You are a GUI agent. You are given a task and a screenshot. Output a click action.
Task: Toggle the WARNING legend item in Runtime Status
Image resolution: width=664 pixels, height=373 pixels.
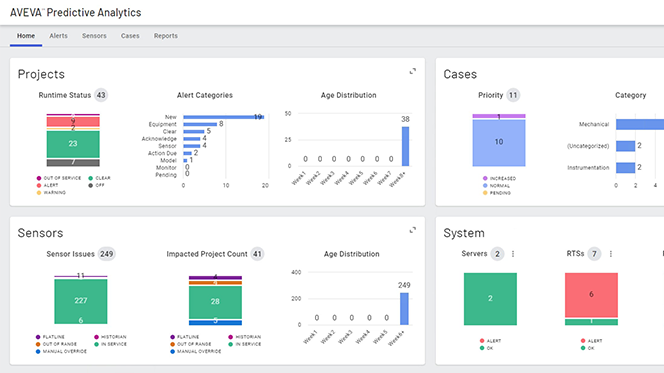(x=51, y=193)
